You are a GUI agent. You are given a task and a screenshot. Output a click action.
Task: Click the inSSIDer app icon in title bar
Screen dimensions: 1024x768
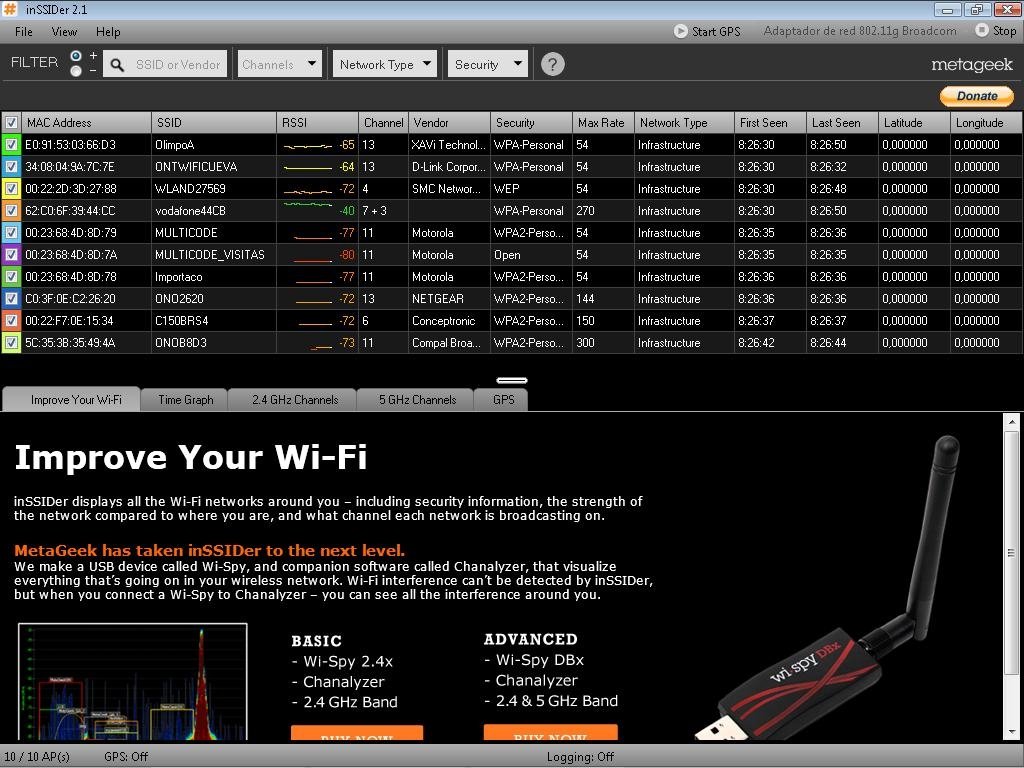pos(10,9)
